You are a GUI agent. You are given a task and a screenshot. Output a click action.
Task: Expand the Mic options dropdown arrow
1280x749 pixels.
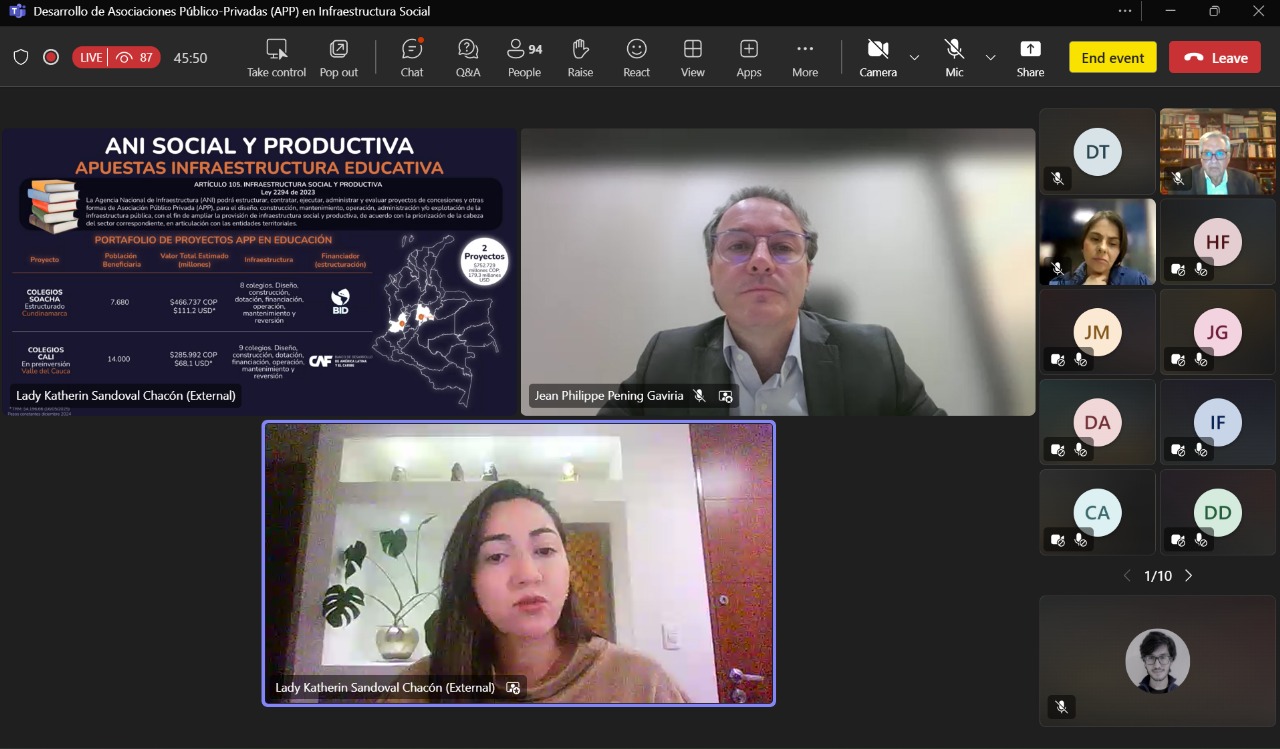990,57
